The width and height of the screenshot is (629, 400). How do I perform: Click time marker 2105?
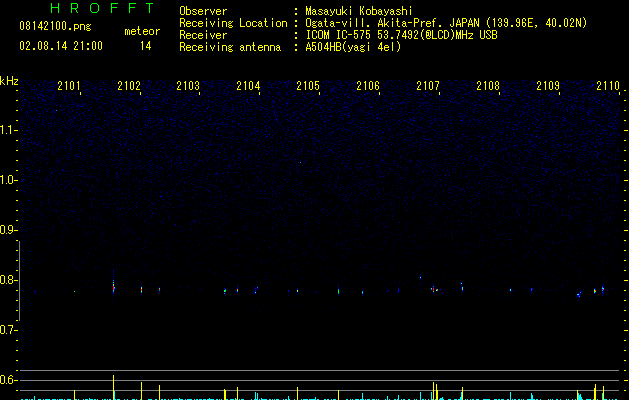pos(308,85)
